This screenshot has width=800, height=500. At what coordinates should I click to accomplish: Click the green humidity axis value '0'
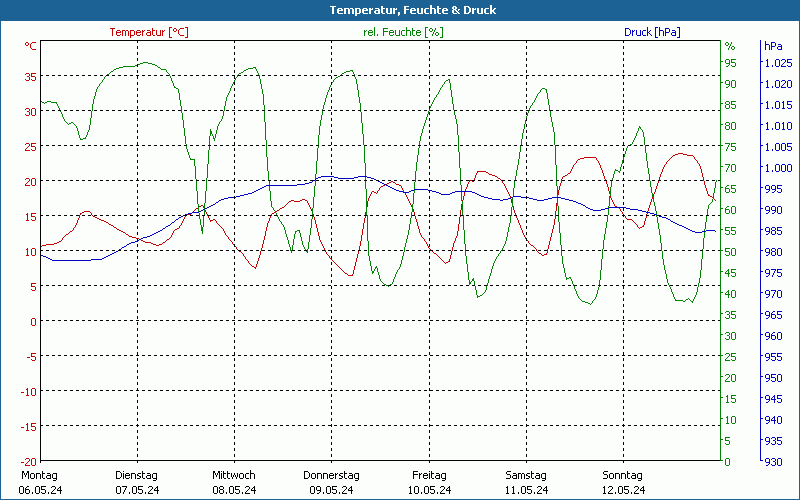coord(728,462)
